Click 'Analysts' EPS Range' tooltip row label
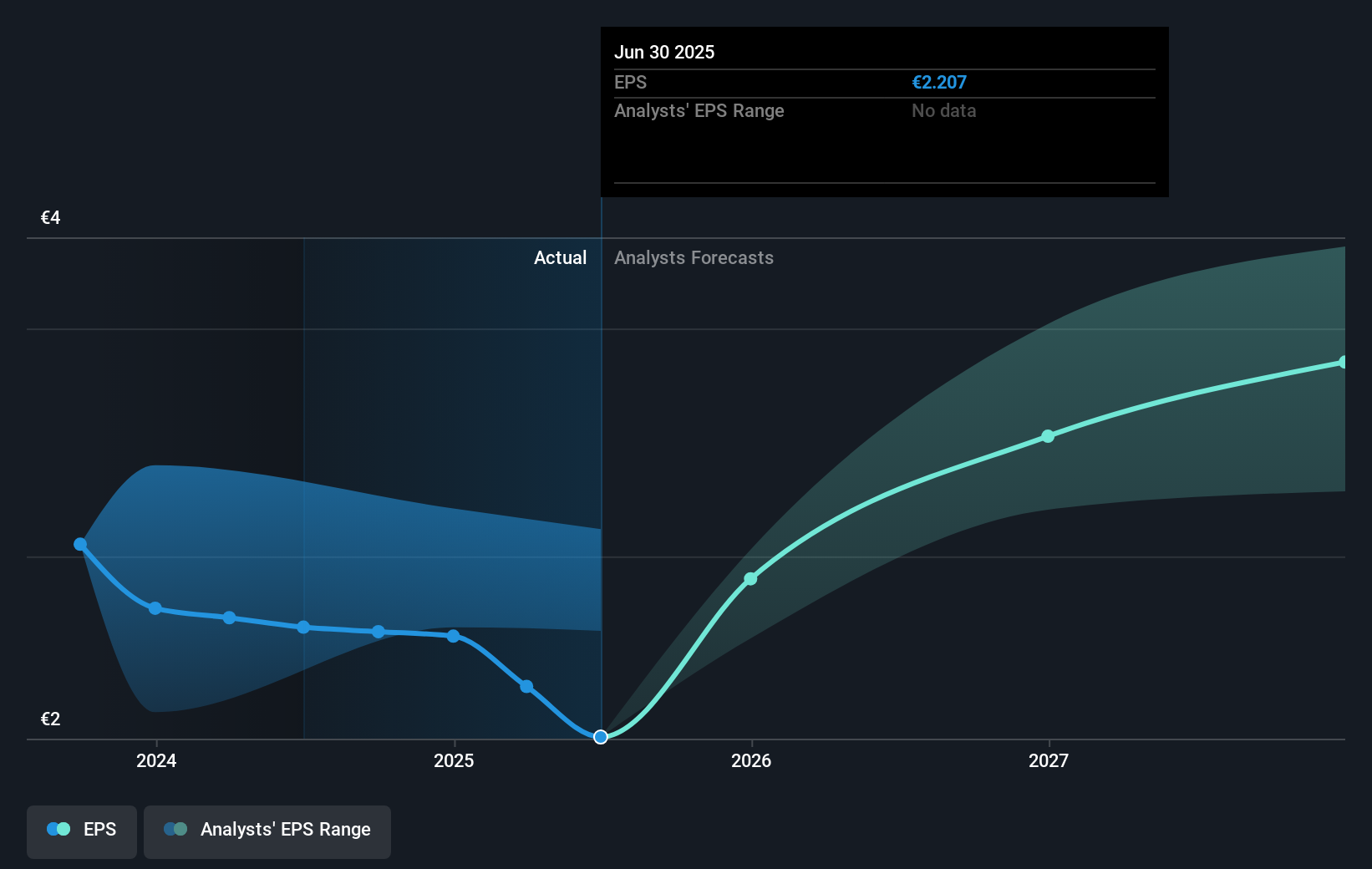Image resolution: width=1372 pixels, height=869 pixels. coord(699,110)
